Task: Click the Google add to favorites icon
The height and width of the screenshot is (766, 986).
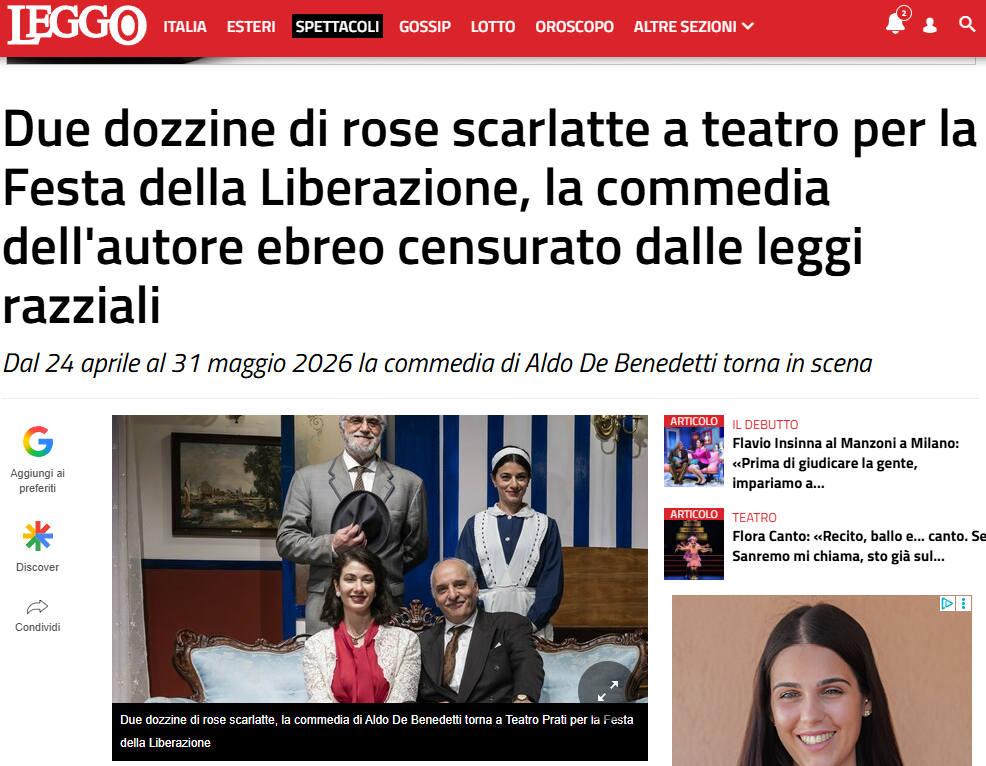Action: (x=38, y=441)
